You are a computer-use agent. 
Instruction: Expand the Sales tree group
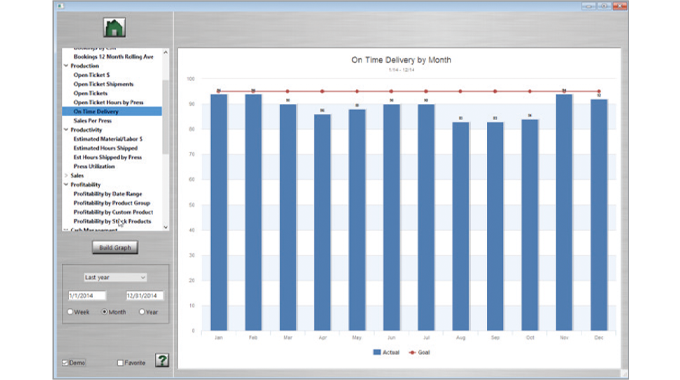66,175
